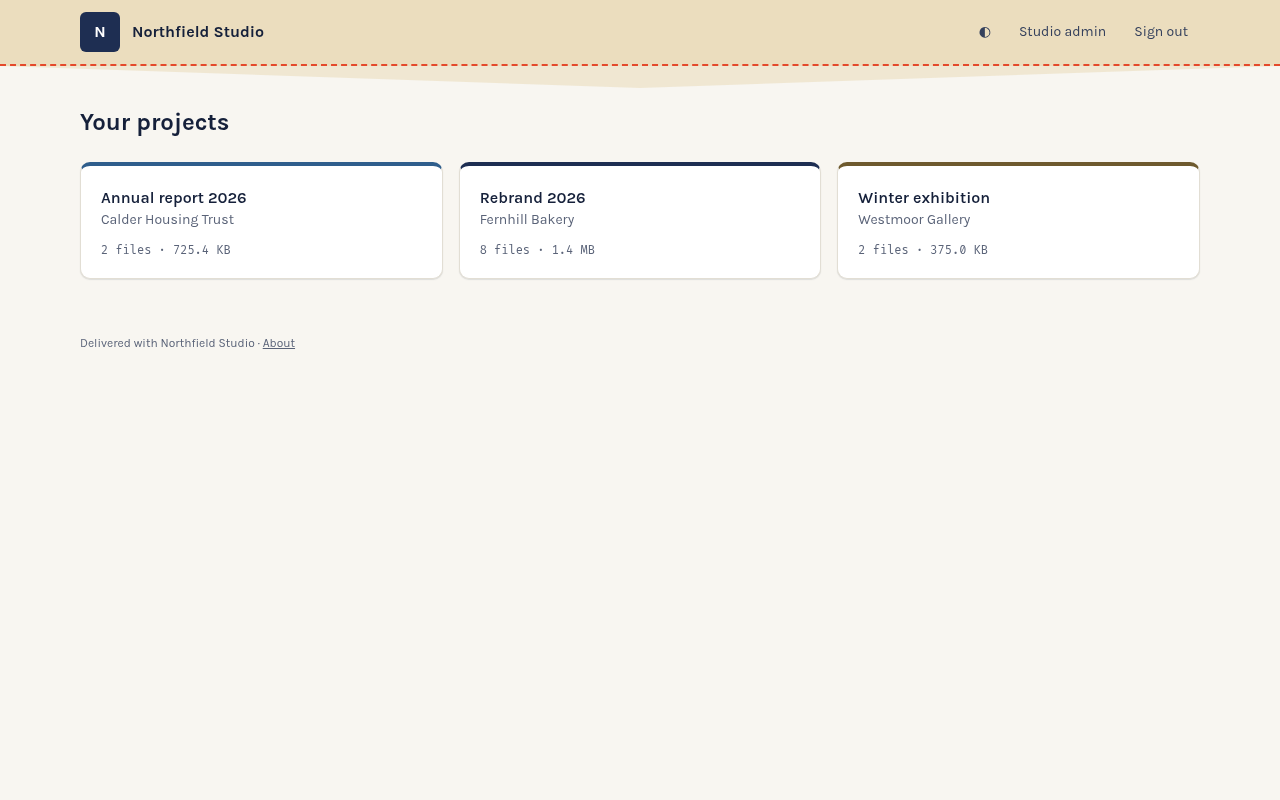Click the '2 files · 375.0 KB' label

923,250
